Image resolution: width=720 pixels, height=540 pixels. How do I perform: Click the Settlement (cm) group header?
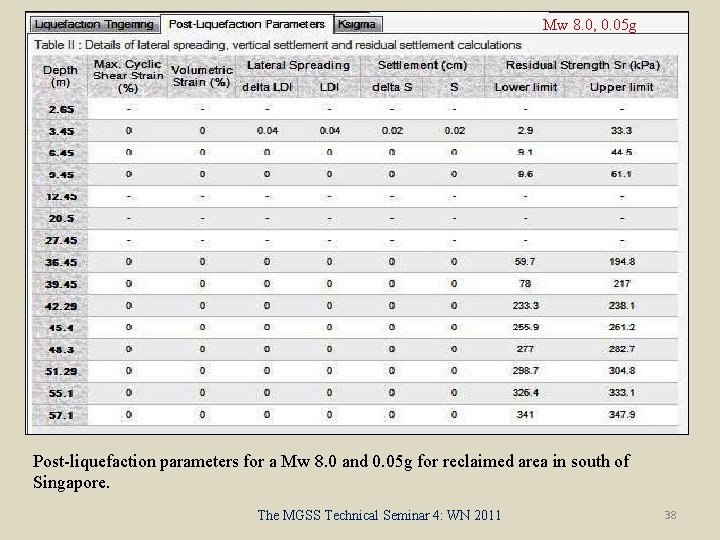pyautogui.click(x=422, y=66)
